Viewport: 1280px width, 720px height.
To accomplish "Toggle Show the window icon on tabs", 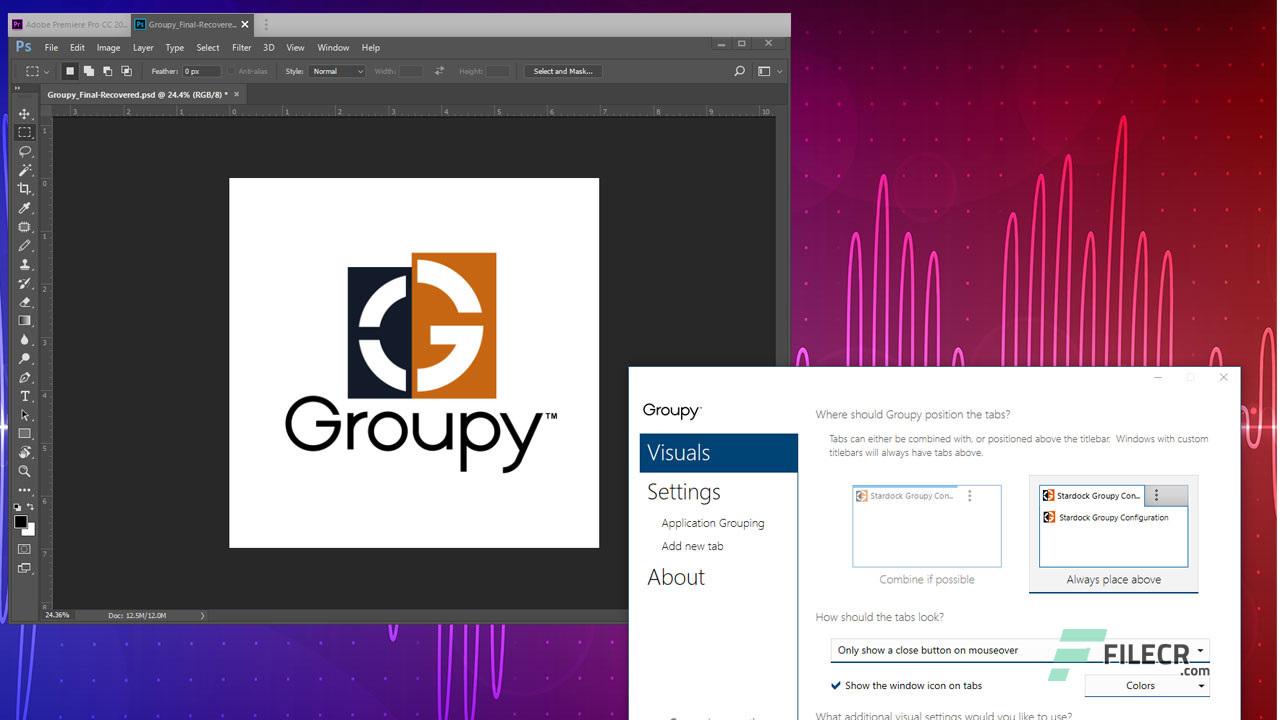I will (836, 686).
